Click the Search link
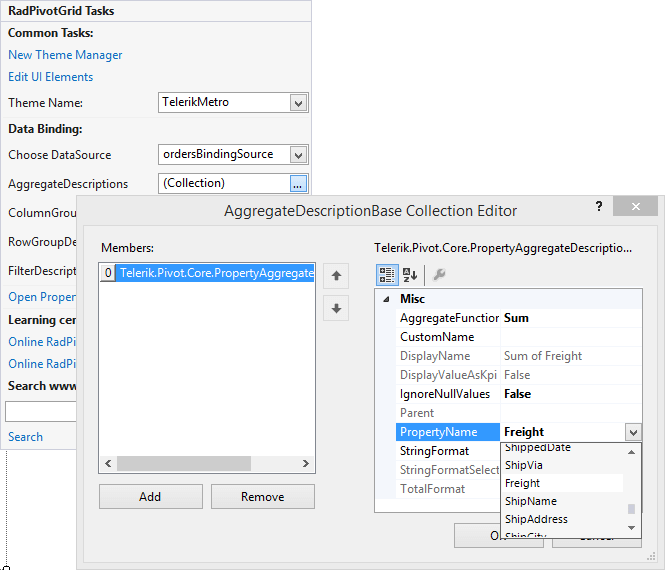Image resolution: width=665 pixels, height=570 pixels. click(25, 437)
